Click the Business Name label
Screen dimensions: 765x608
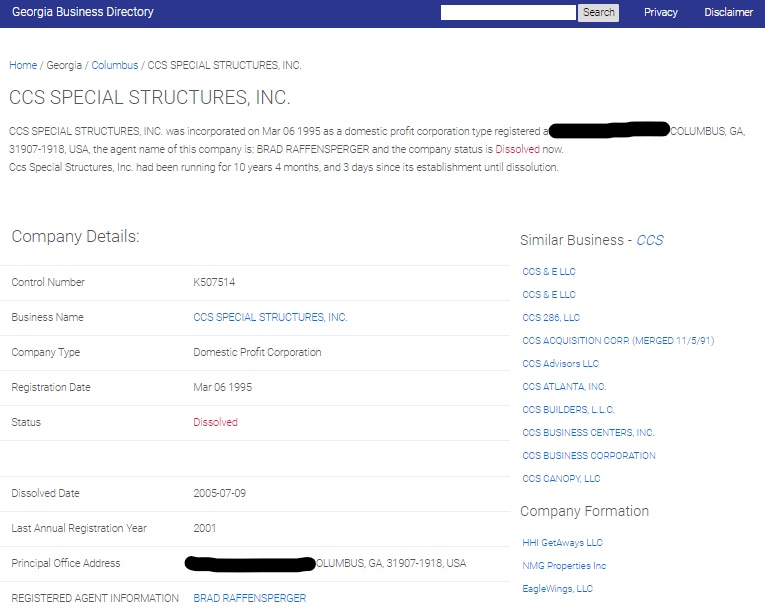click(47, 317)
